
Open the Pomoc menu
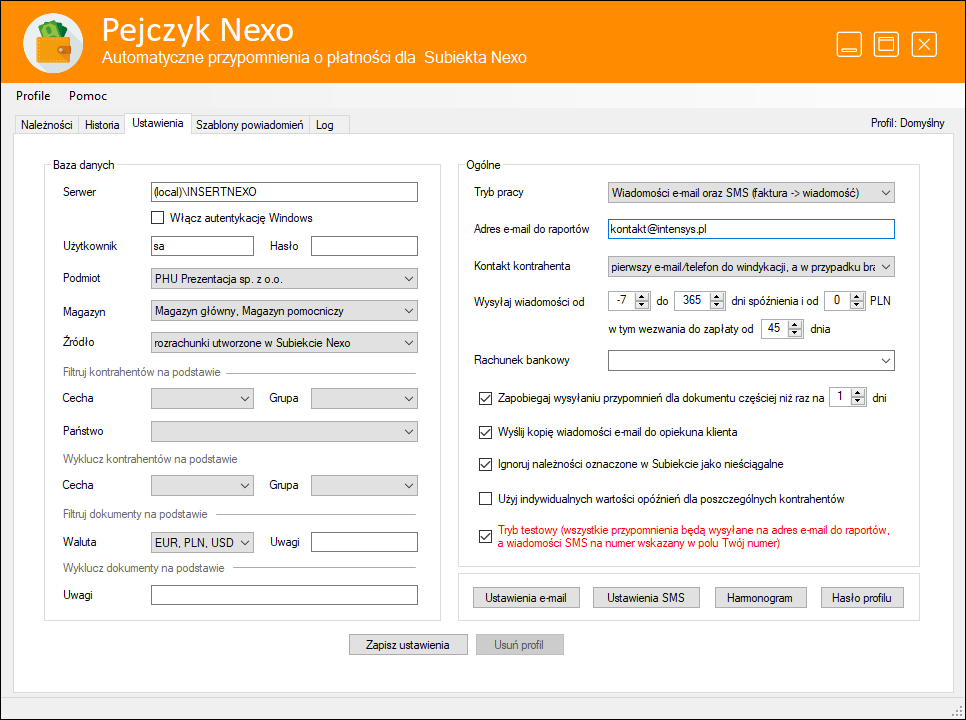(87, 95)
